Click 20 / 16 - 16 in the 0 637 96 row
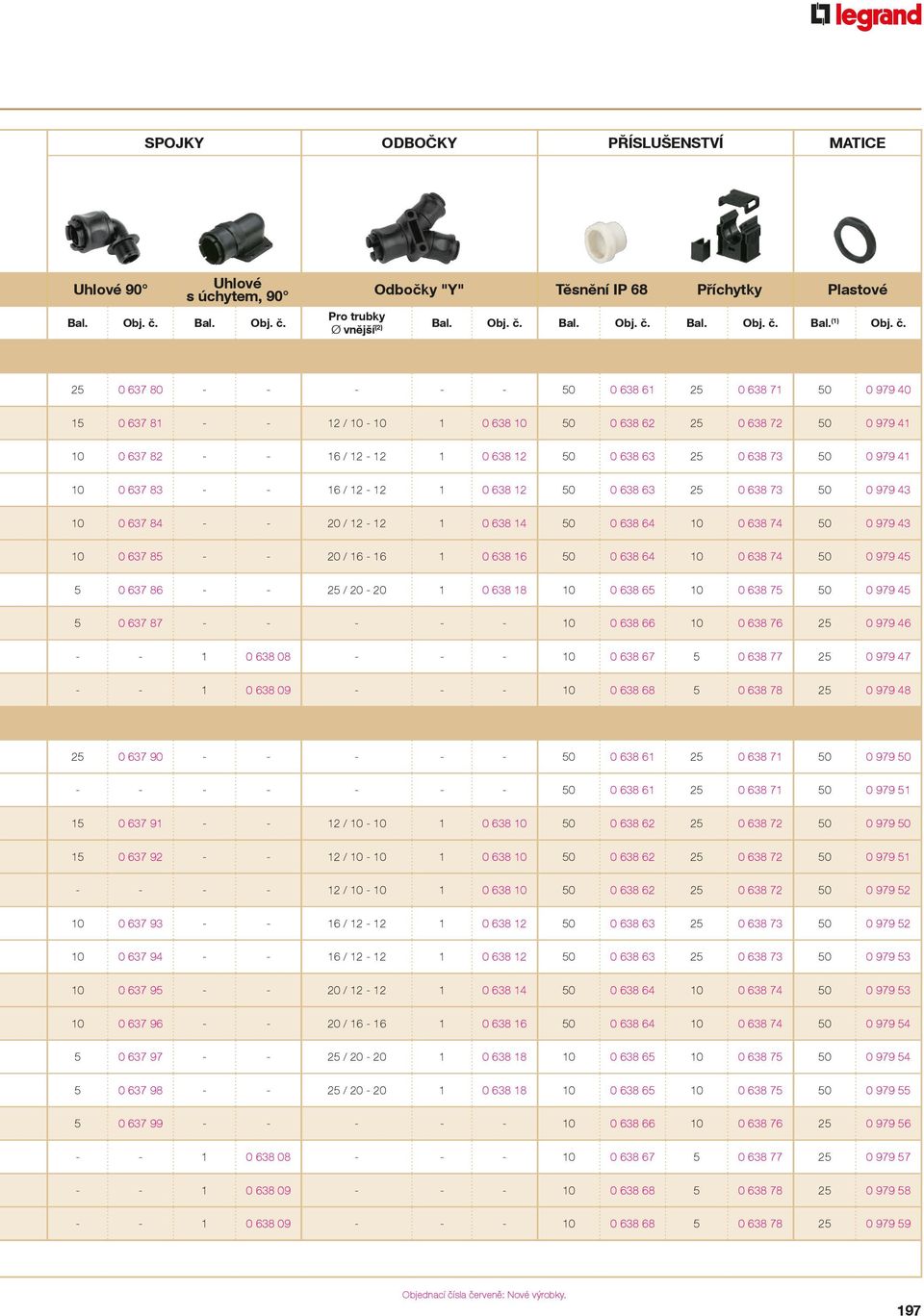 click(357, 1024)
